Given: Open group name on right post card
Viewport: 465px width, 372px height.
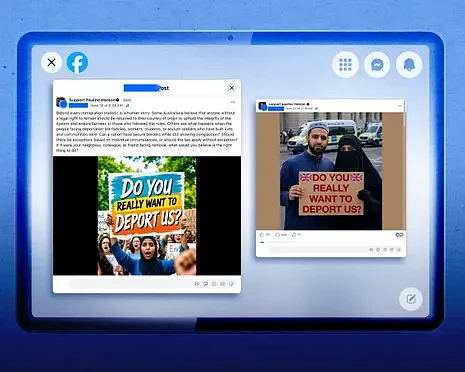Looking at the screenshot, I should click(287, 104).
